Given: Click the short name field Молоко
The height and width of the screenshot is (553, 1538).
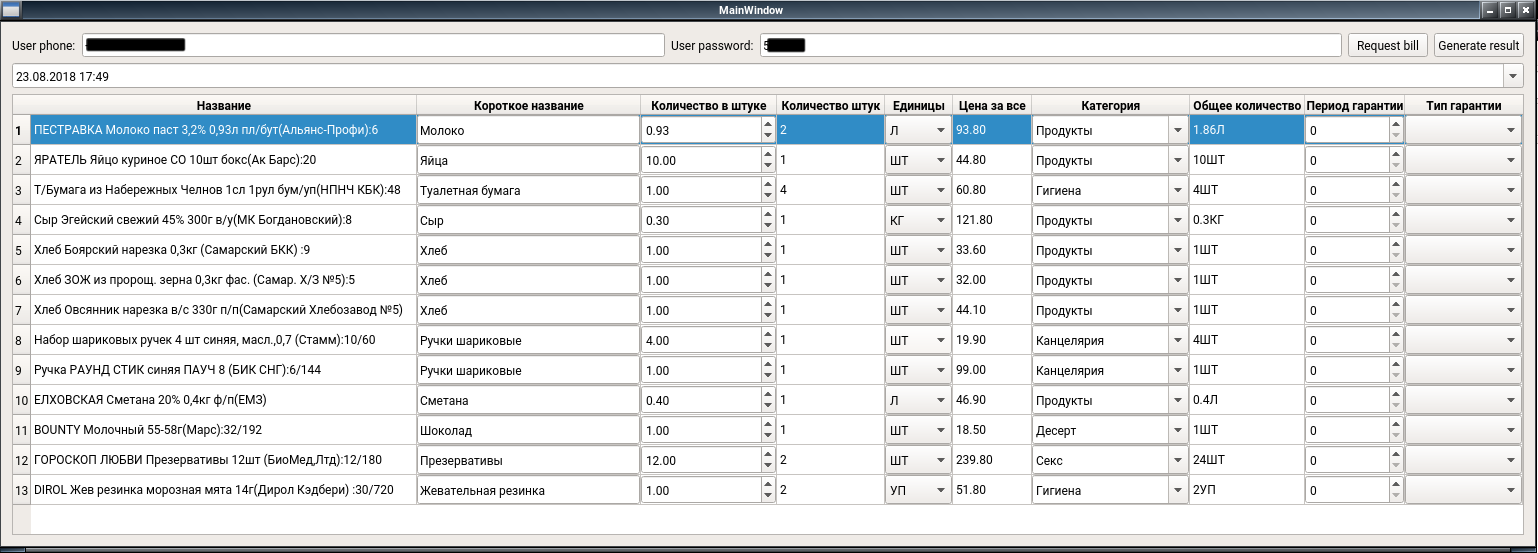Looking at the screenshot, I should [x=528, y=130].
